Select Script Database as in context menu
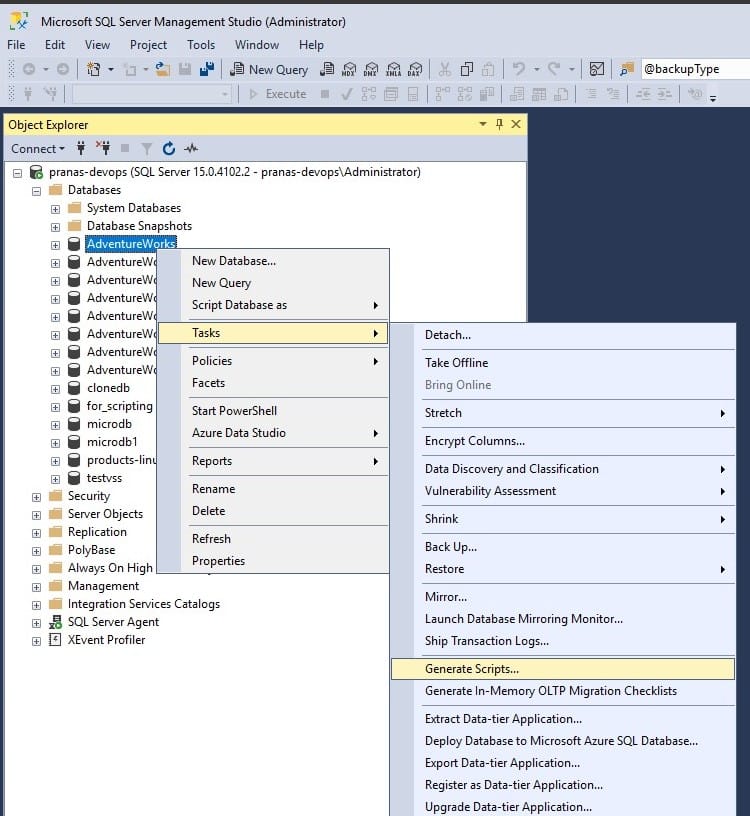 [273, 305]
